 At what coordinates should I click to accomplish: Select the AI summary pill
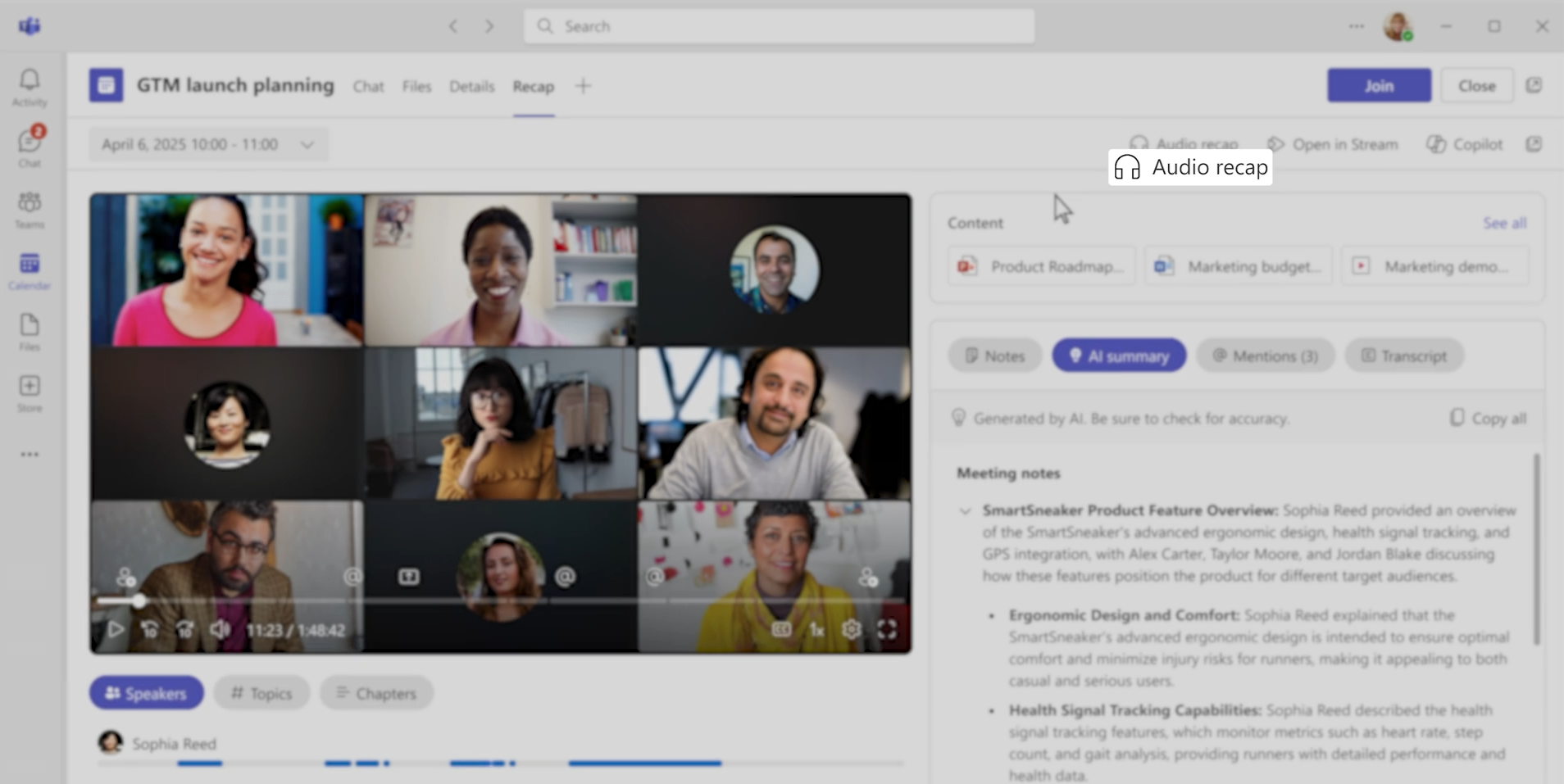pyautogui.click(x=1119, y=356)
